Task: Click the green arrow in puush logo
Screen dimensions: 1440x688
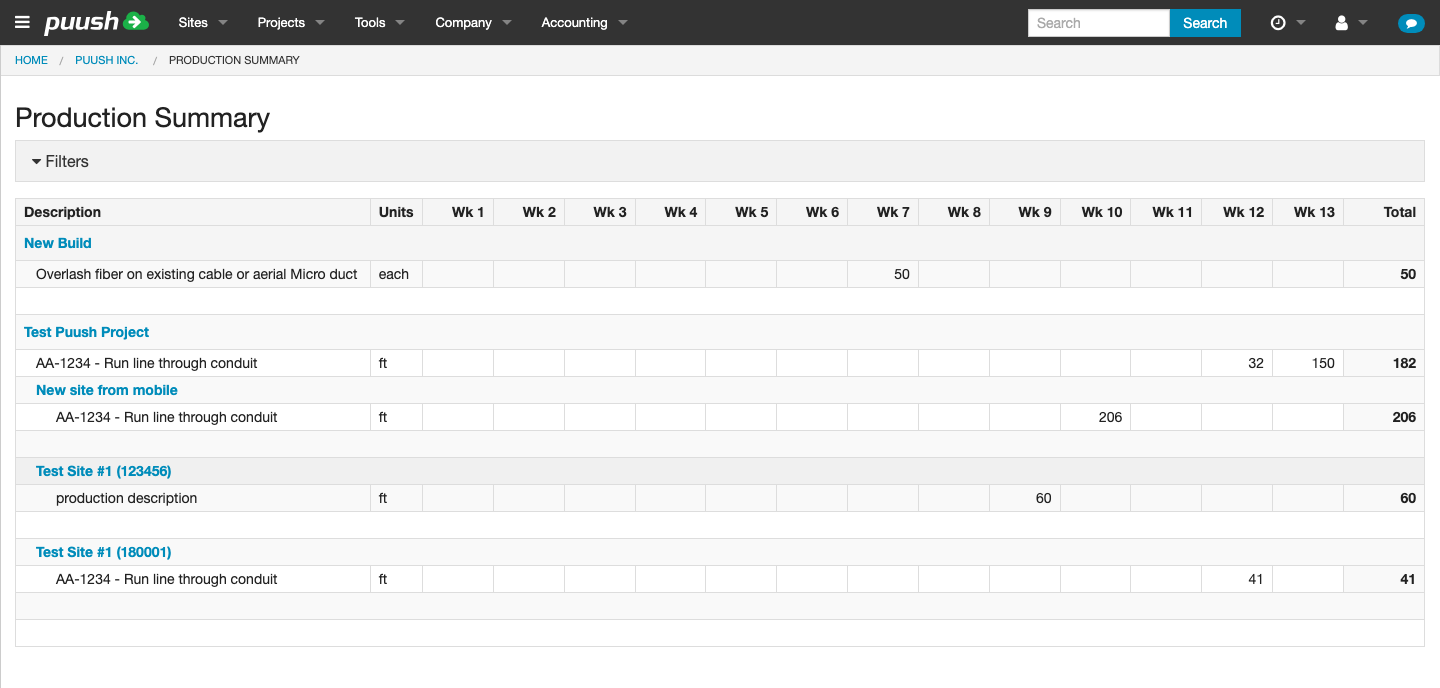Action: pyautogui.click(x=134, y=21)
